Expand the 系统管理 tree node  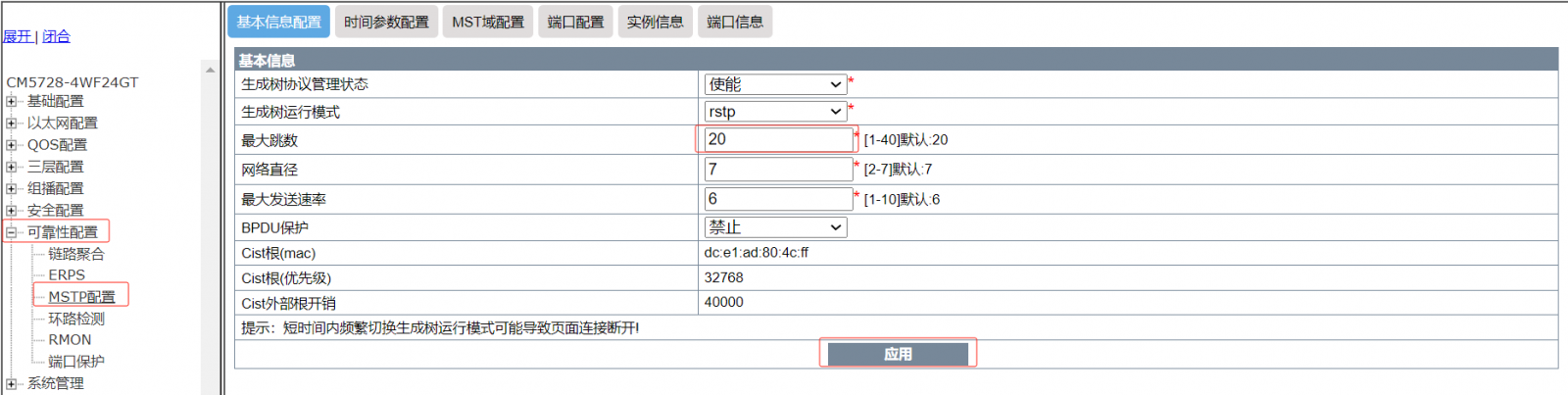(x=11, y=383)
